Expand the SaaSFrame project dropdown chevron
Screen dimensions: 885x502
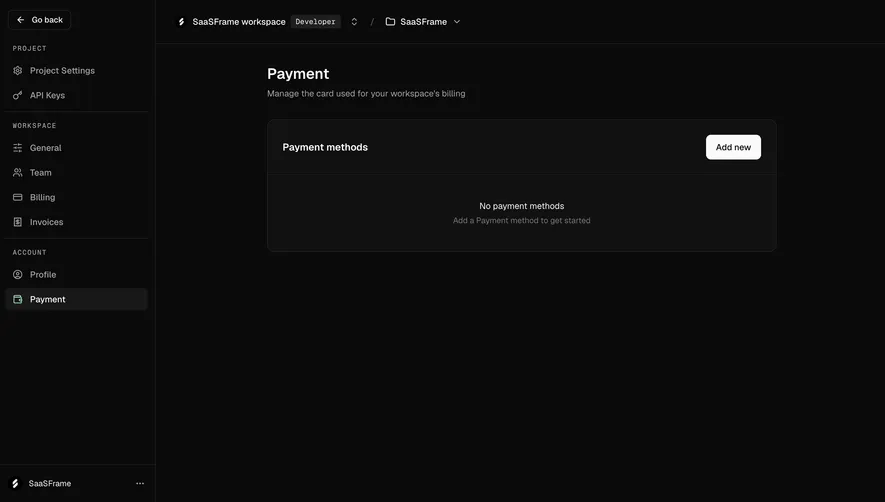[x=457, y=22]
